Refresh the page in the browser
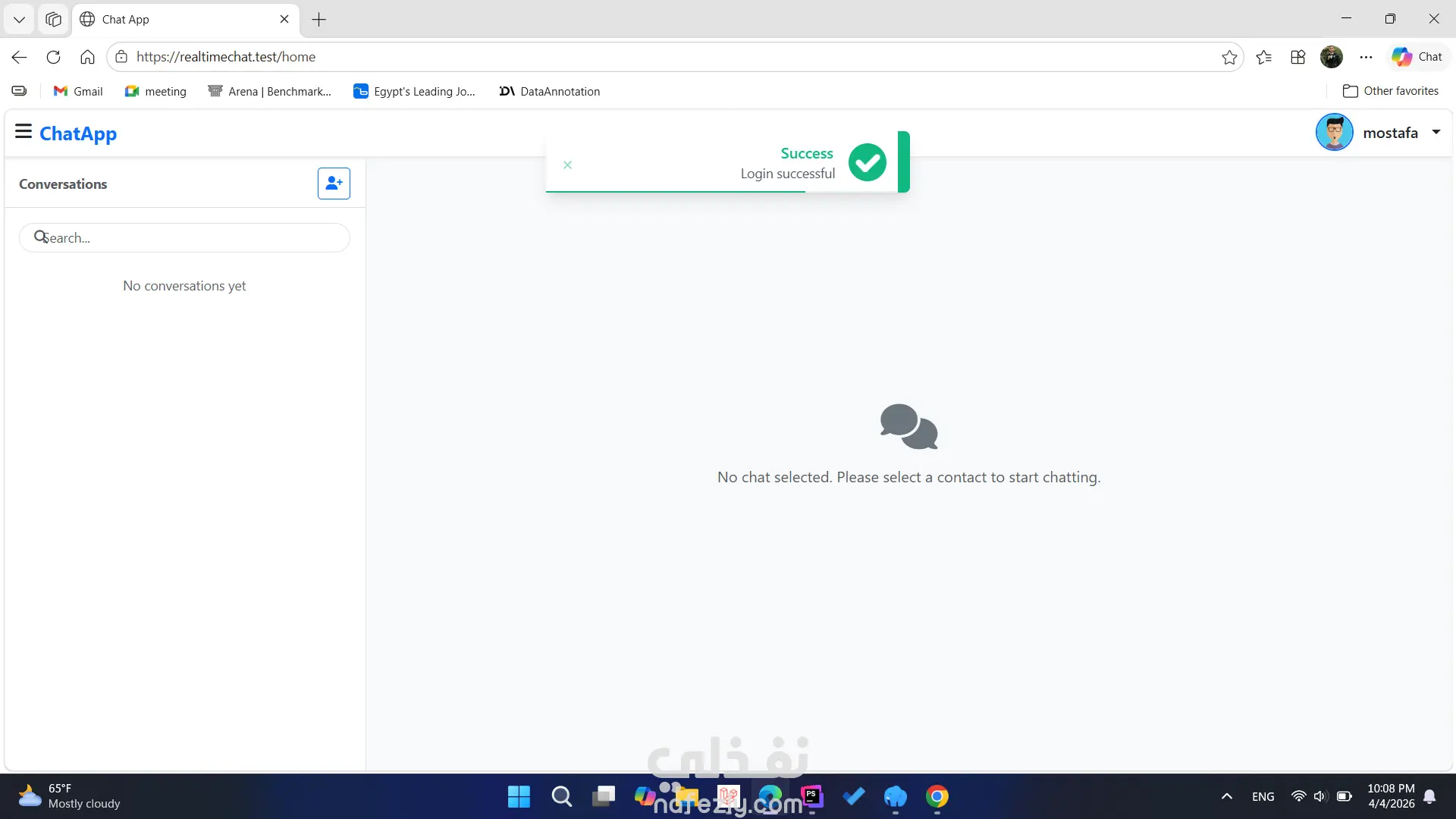Viewport: 1456px width, 819px height. pyautogui.click(x=53, y=57)
